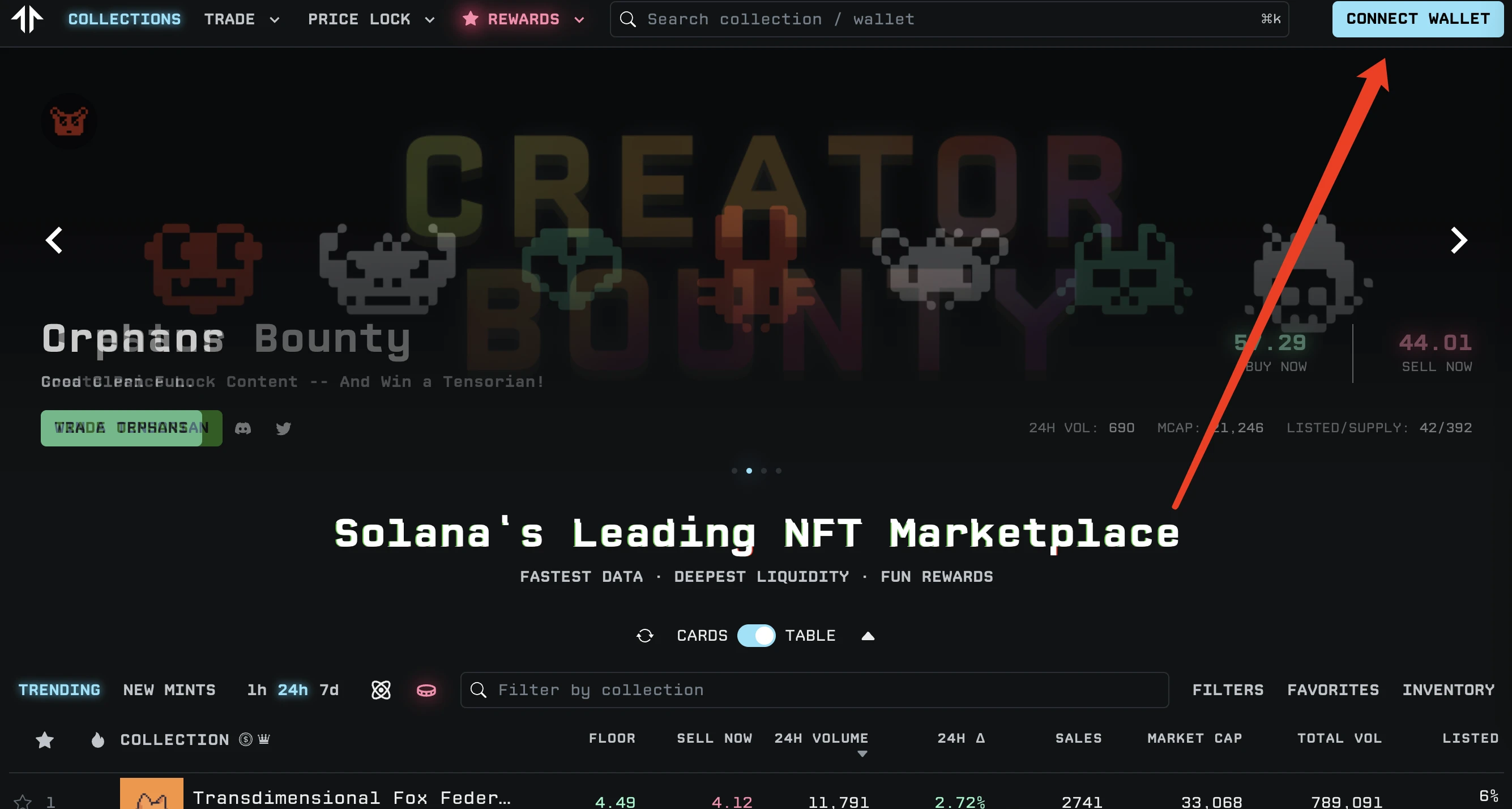Favorite Transdimensional Fox Federation with star

click(x=23, y=801)
